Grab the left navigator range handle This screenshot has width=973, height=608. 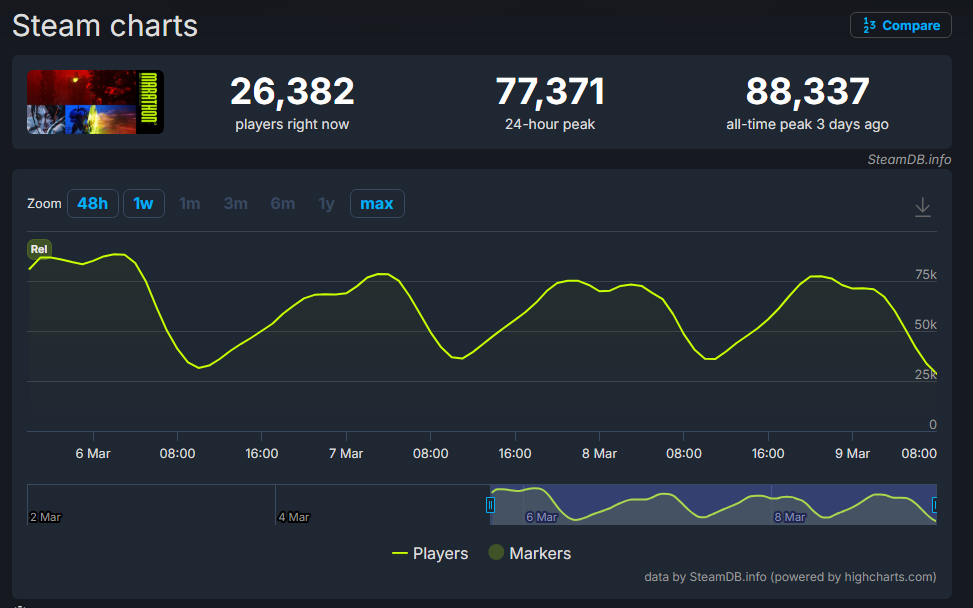(490, 505)
